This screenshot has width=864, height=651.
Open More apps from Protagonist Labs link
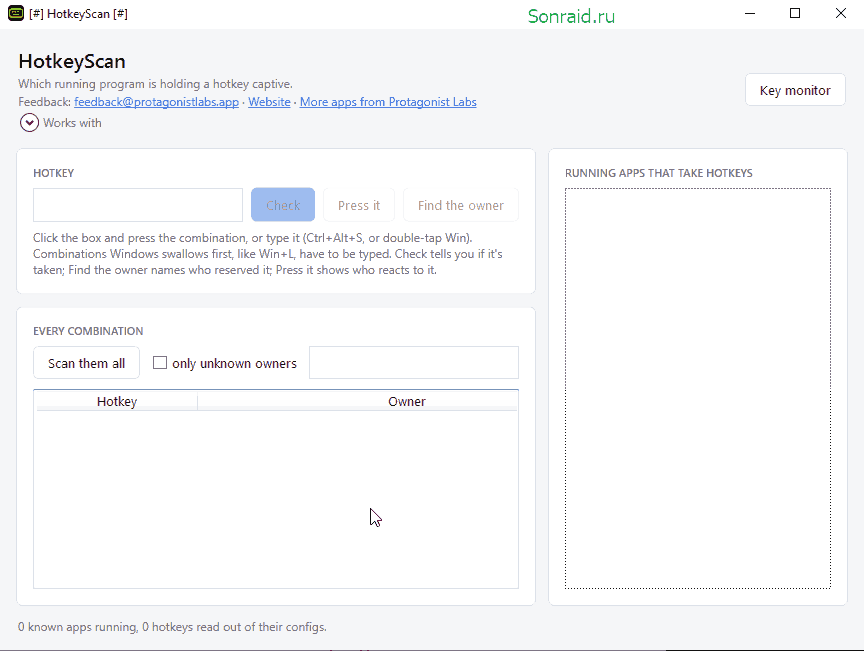pos(388,102)
